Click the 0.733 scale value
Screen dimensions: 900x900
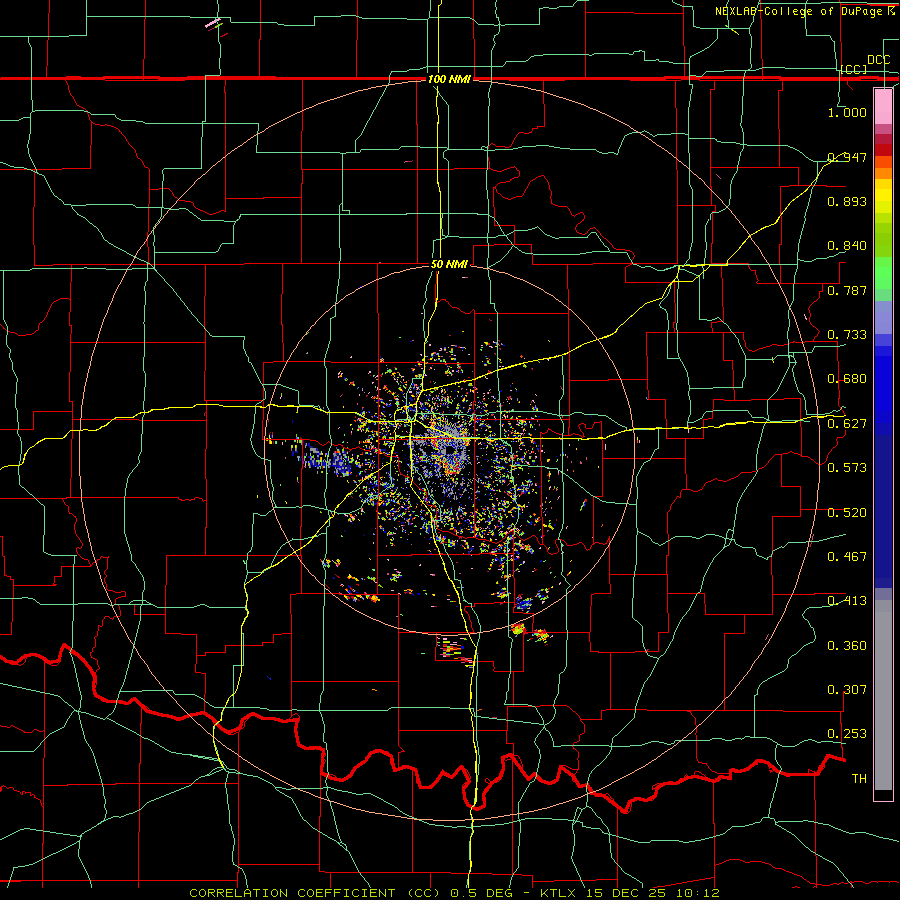(x=847, y=334)
